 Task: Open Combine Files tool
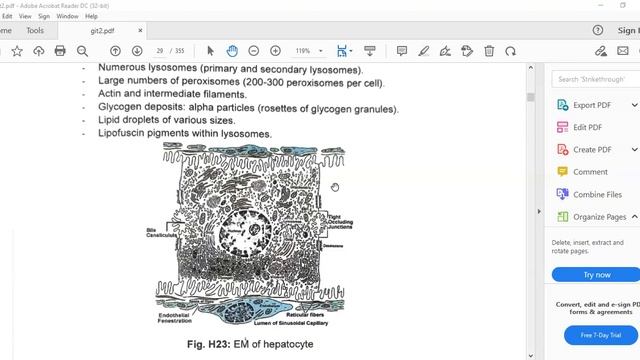tap(589, 194)
